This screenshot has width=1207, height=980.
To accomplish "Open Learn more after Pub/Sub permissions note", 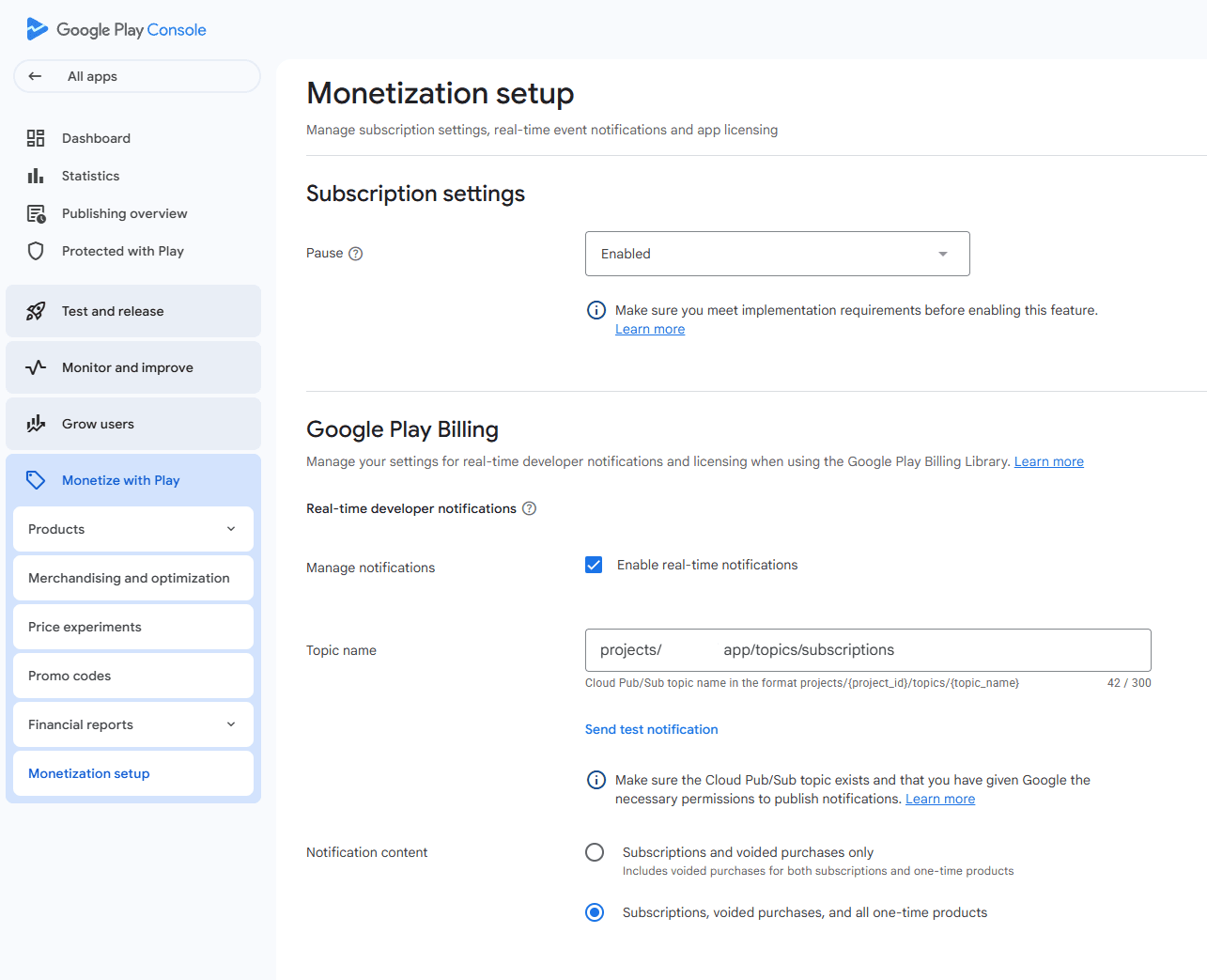I will coord(940,799).
